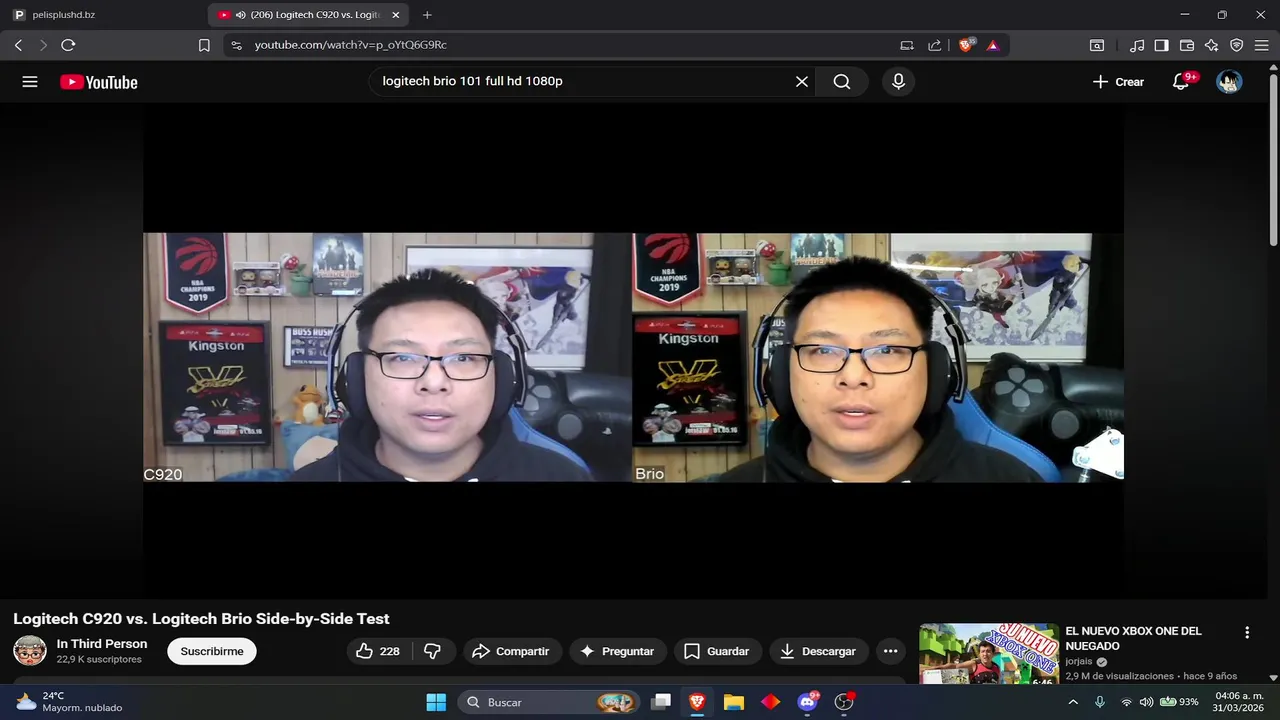Click Guardar to save video
Screen dimensions: 1280x720
717,651
